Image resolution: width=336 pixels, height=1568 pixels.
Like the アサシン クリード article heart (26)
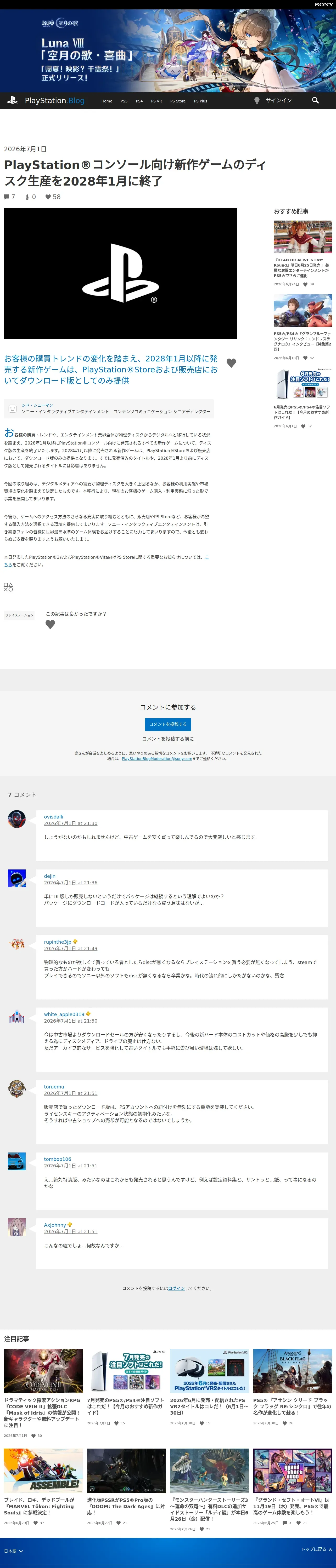284,1423
